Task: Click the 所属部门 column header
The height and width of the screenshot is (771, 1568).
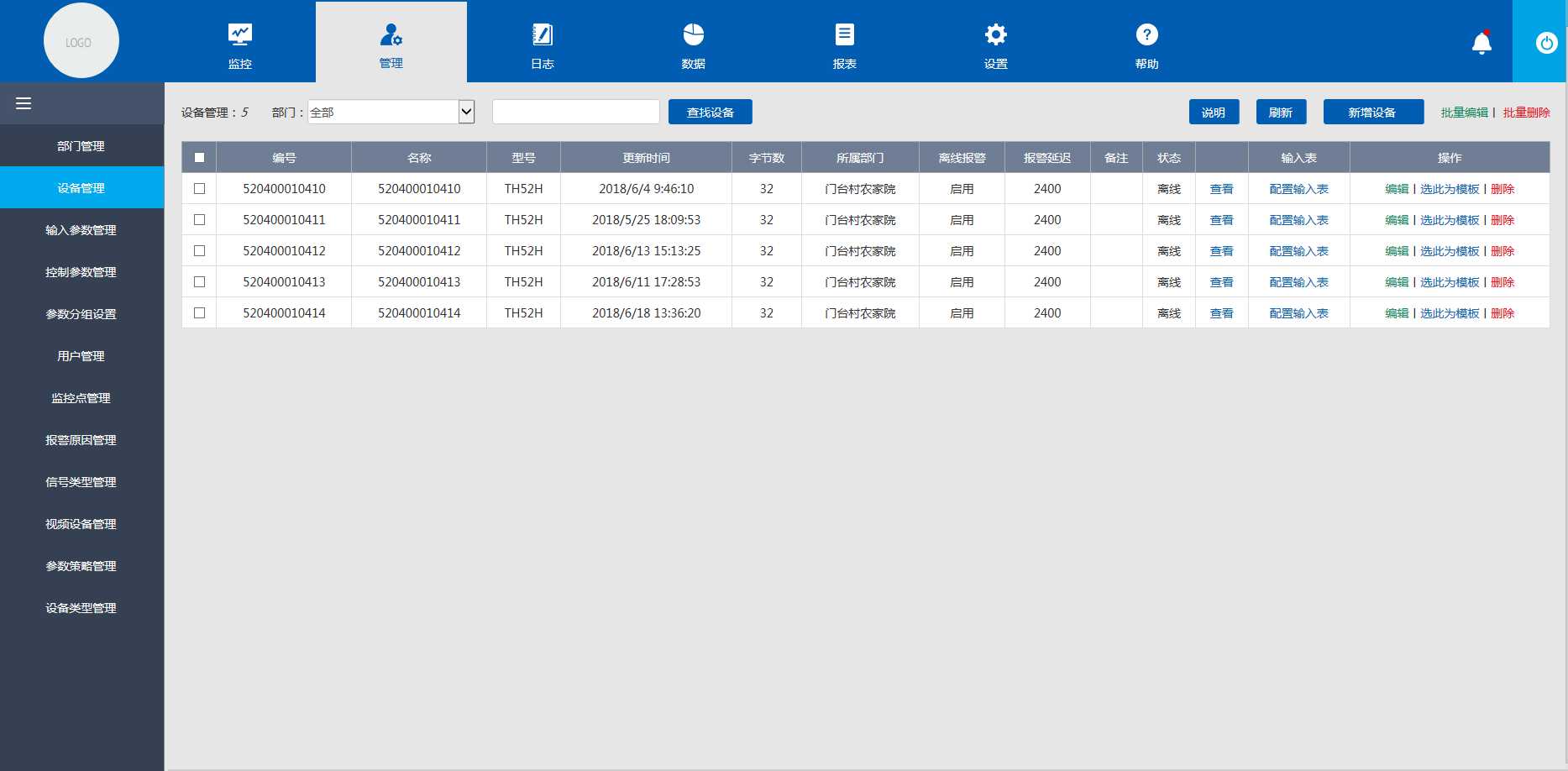Action: click(x=860, y=158)
